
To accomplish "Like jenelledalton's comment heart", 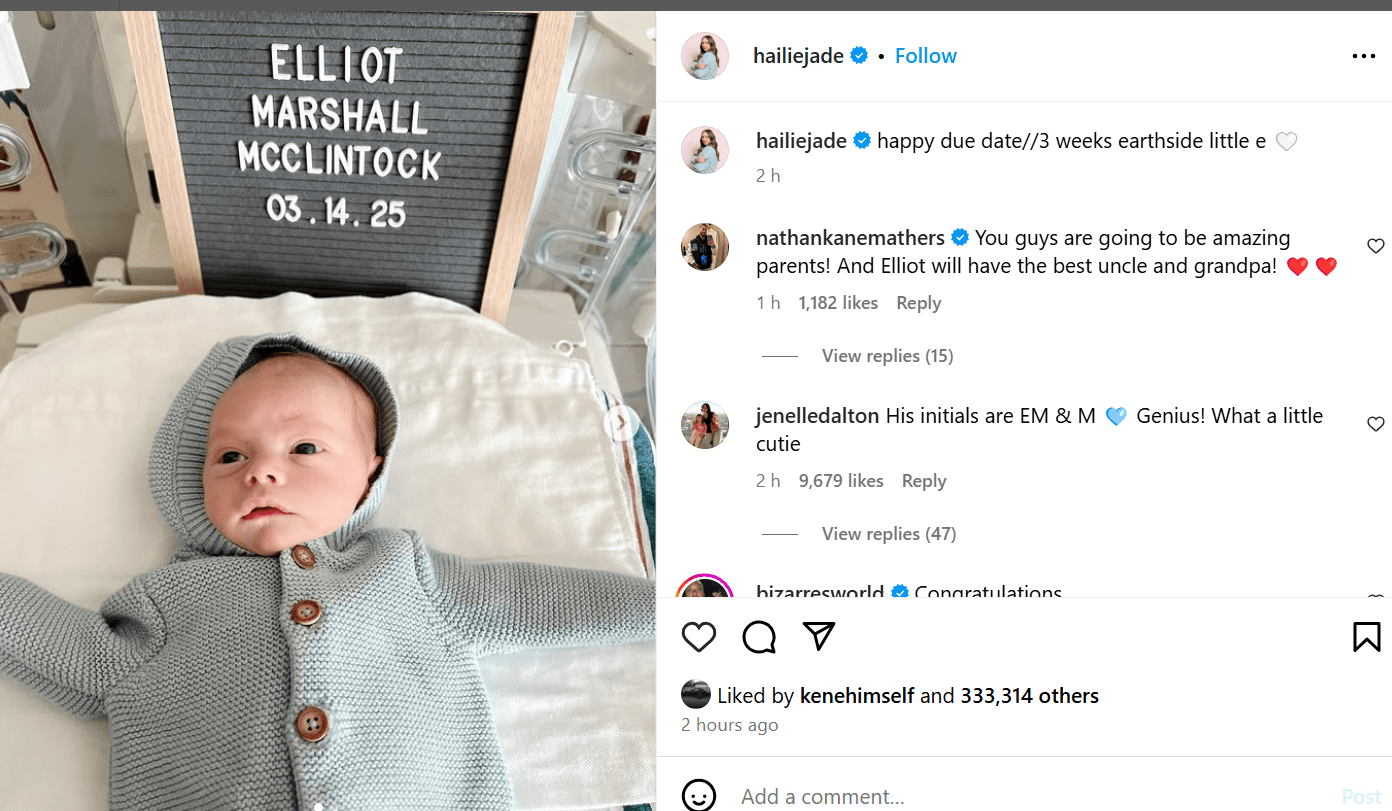I will [1375, 424].
